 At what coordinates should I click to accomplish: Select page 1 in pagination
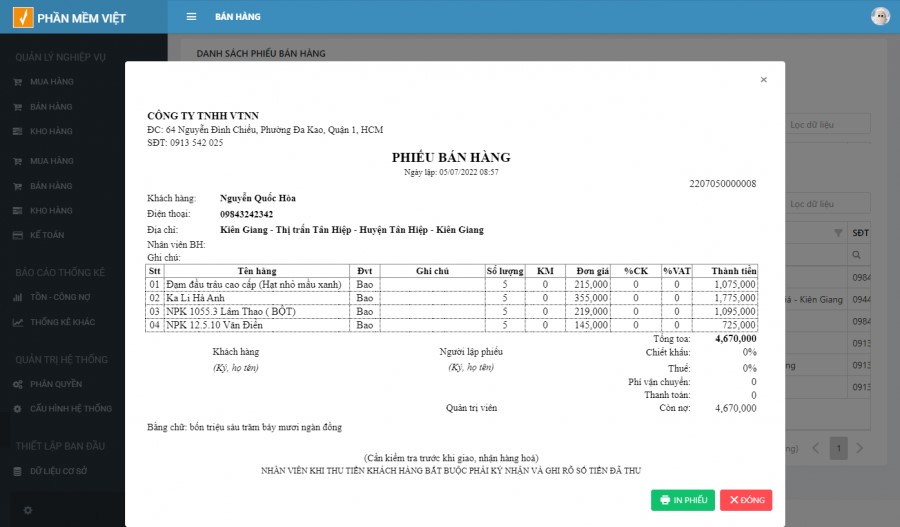838,447
